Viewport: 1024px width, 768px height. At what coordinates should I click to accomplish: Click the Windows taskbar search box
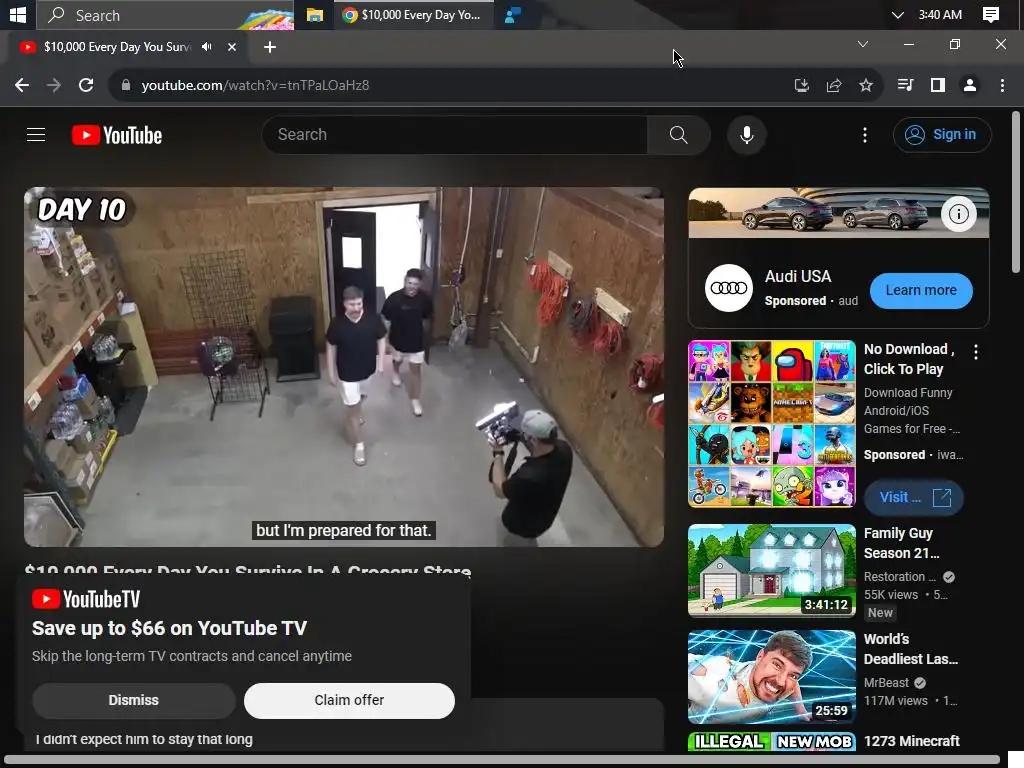coord(165,14)
